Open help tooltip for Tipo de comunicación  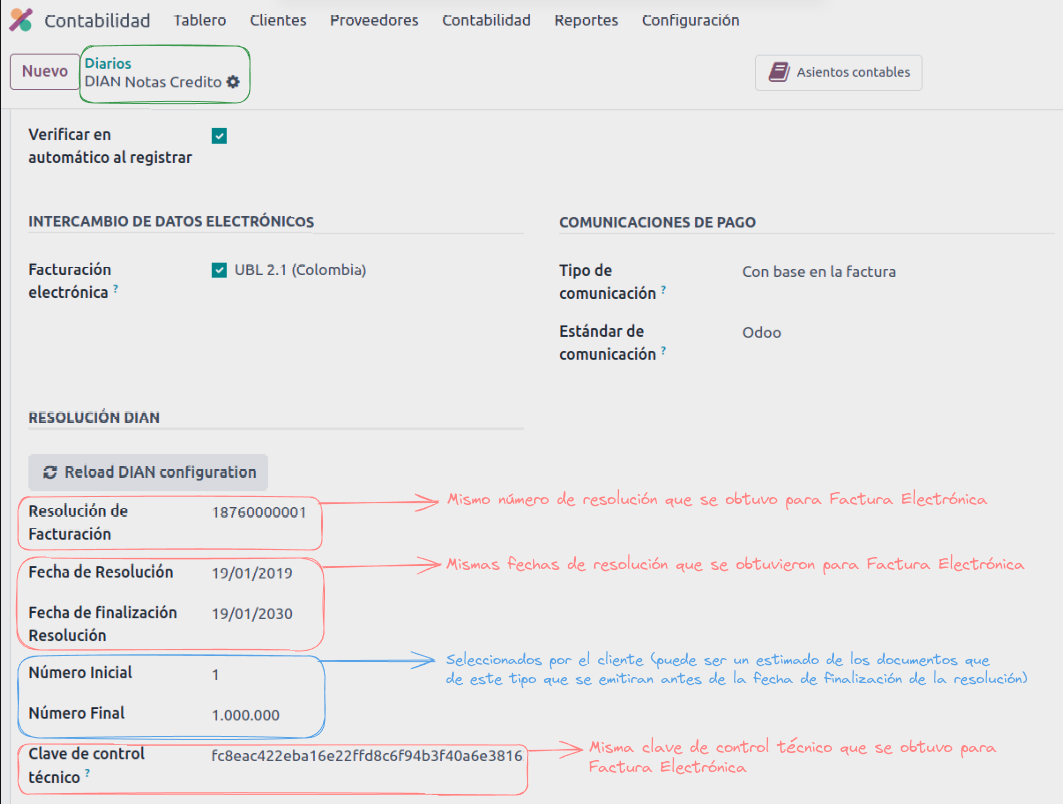pyautogui.click(x=664, y=289)
